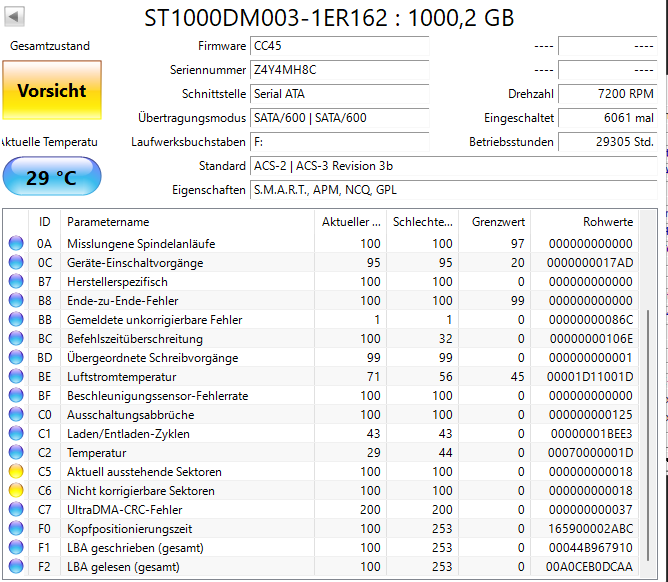Image resolution: width=668 pixels, height=582 pixels.
Task: Click the blue status icon for Luftstromtemperatur
Action: click(16, 376)
